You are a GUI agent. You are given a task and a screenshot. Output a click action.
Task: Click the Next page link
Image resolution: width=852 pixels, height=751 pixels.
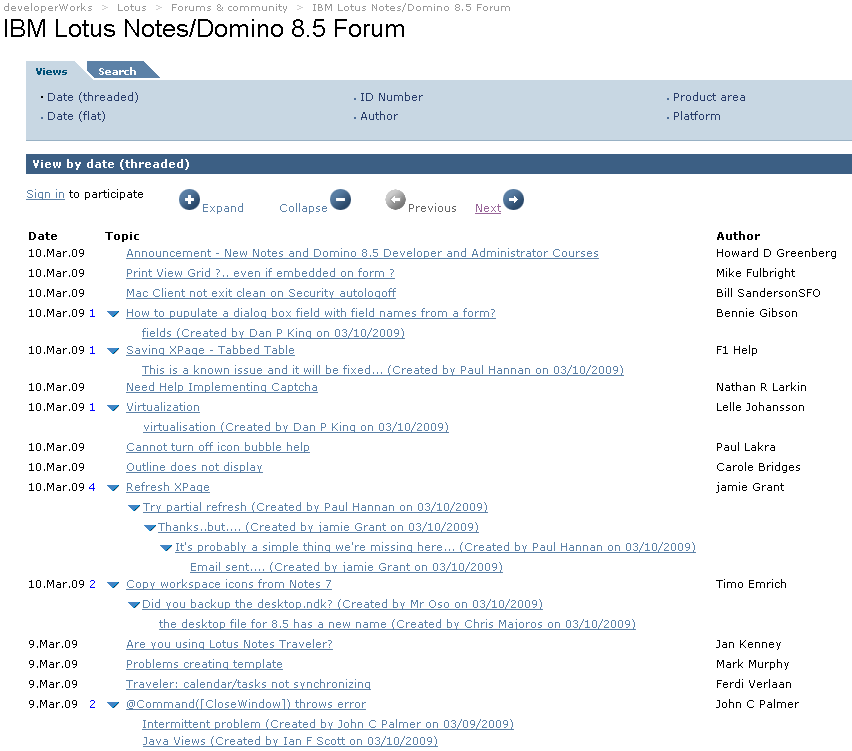click(488, 208)
